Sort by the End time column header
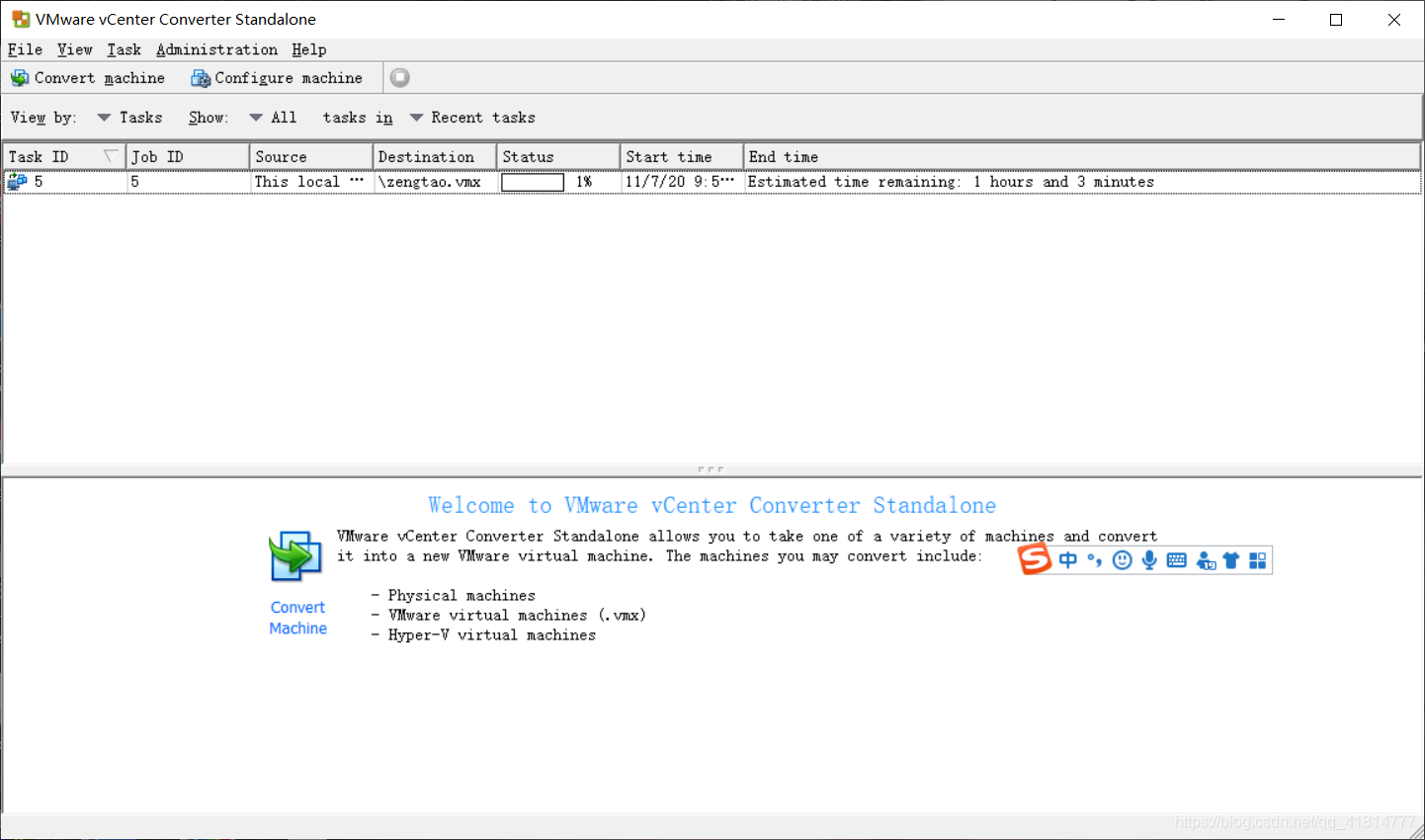The image size is (1425, 840). tap(1082, 157)
